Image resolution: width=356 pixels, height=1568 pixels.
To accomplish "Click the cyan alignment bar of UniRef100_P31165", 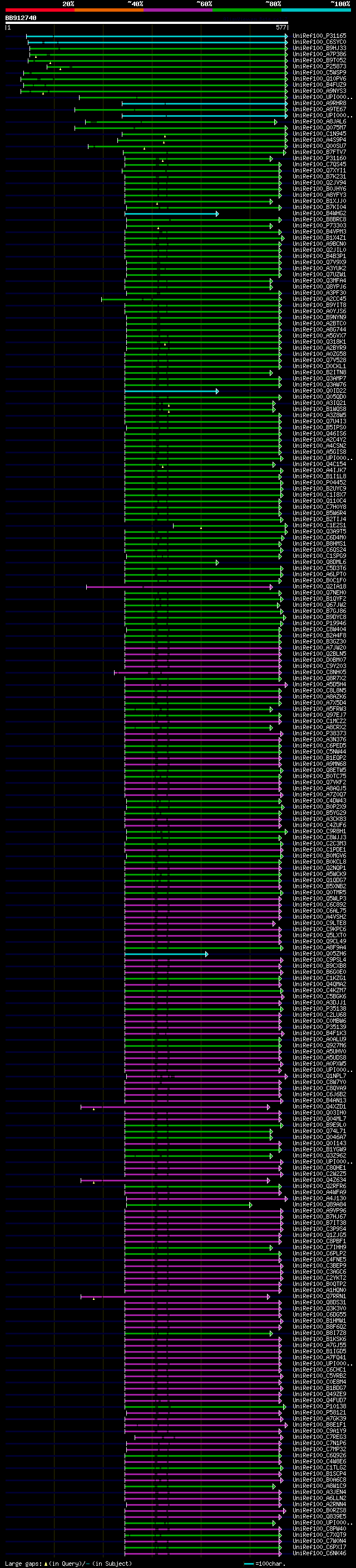I will (157, 37).
